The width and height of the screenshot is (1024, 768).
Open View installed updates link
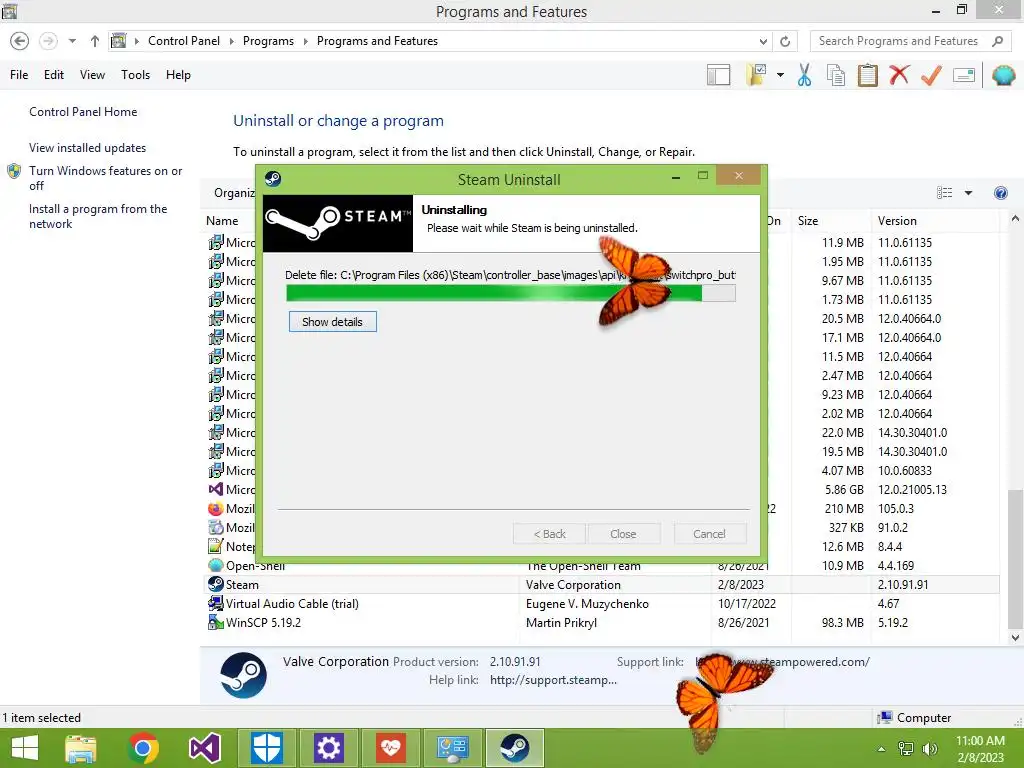coord(88,148)
